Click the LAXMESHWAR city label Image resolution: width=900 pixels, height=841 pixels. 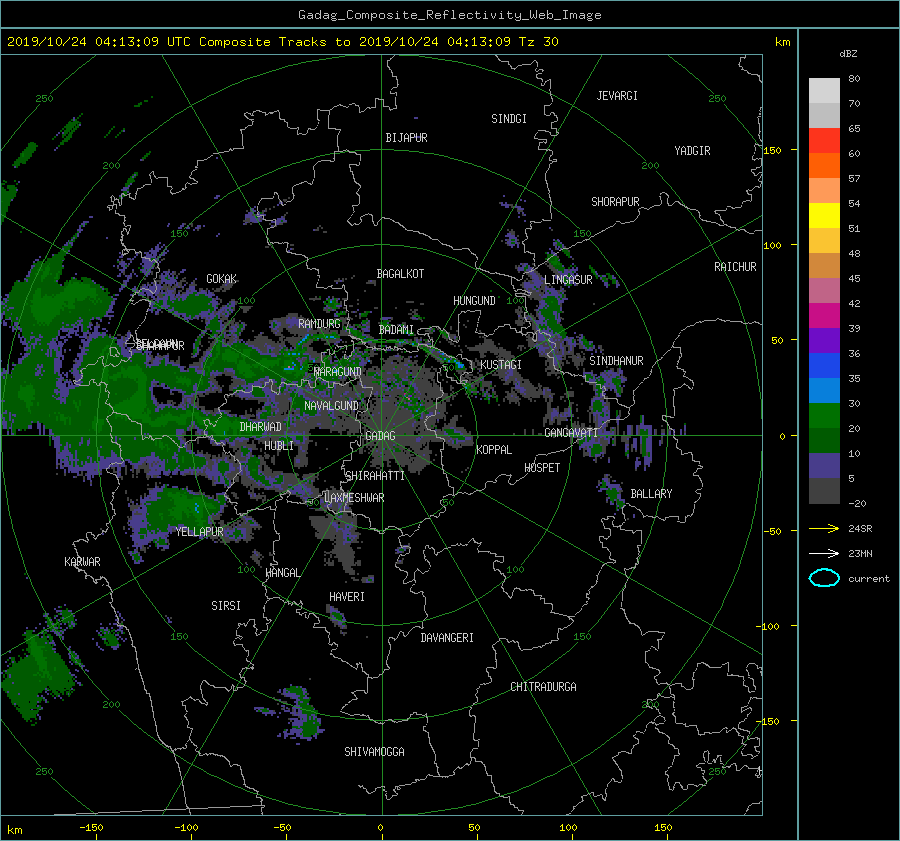[x=354, y=498]
